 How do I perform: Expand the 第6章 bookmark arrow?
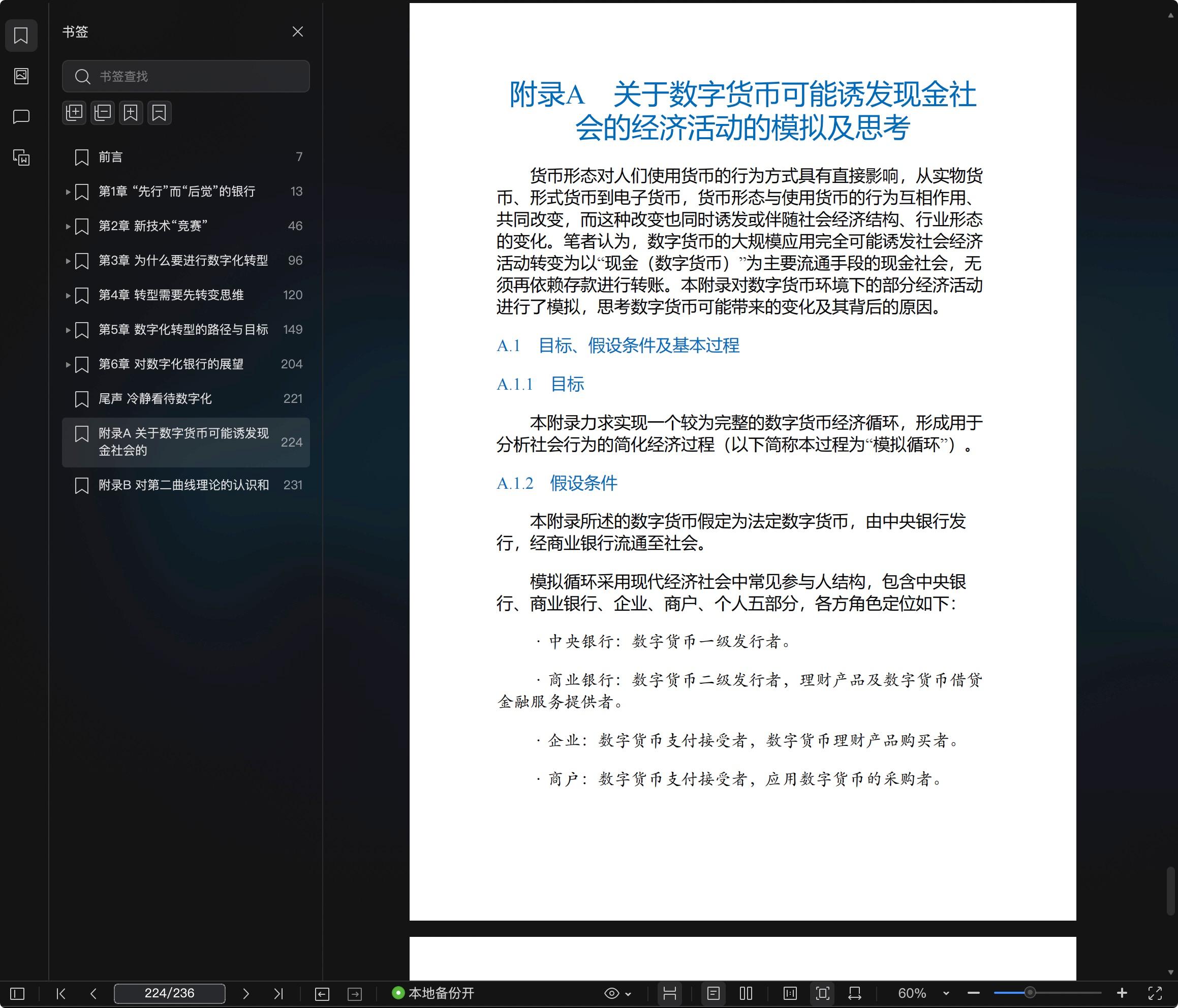coord(68,364)
